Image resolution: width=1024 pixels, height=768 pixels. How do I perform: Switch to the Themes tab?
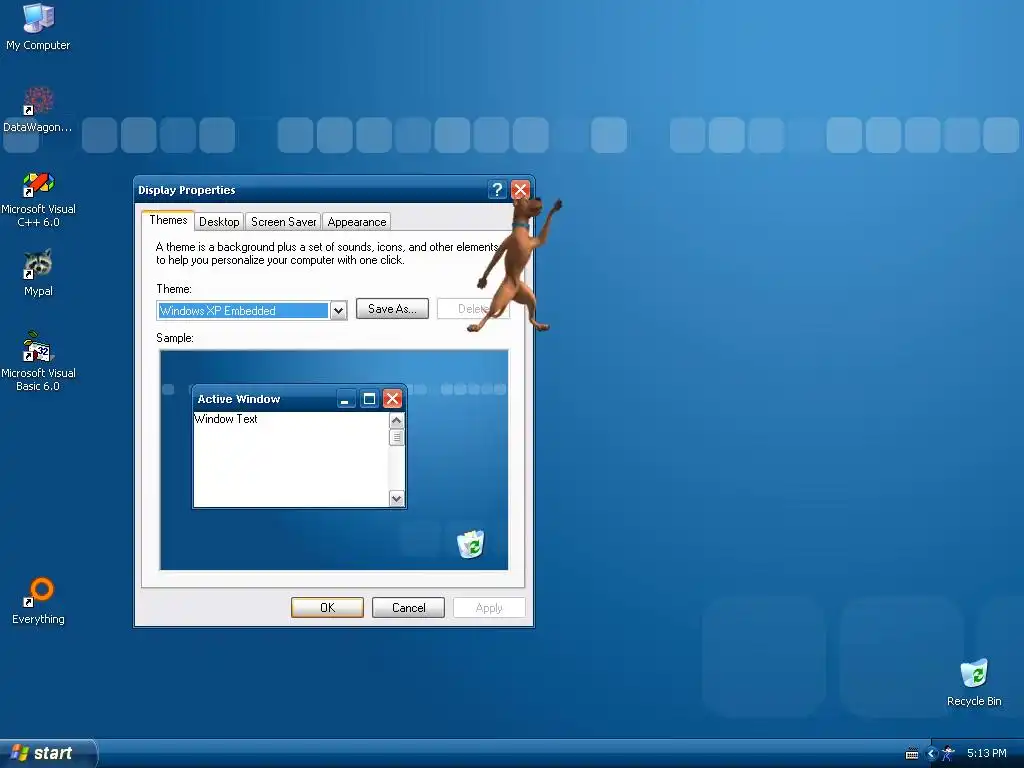168,220
